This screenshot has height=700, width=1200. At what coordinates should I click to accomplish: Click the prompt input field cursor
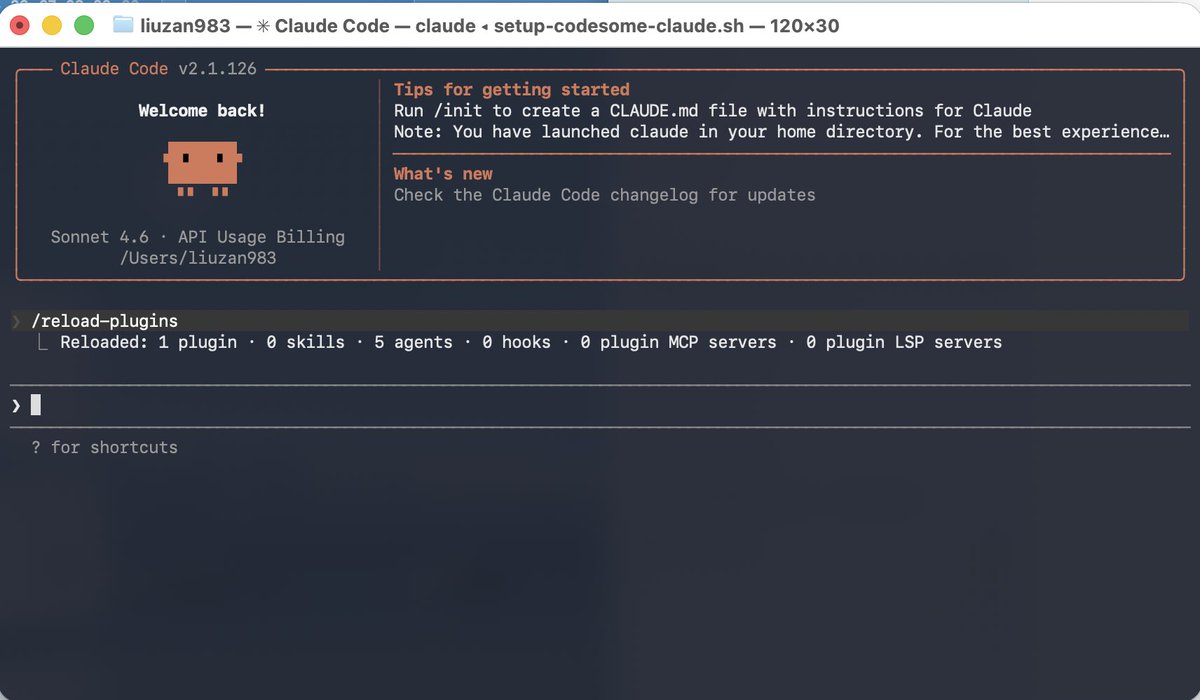tap(36, 405)
